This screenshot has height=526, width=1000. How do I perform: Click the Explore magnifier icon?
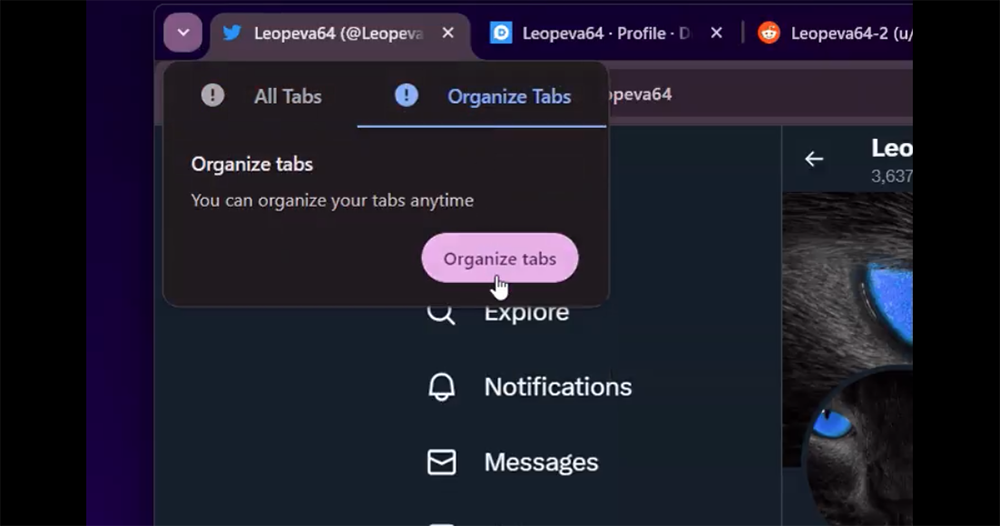441,313
